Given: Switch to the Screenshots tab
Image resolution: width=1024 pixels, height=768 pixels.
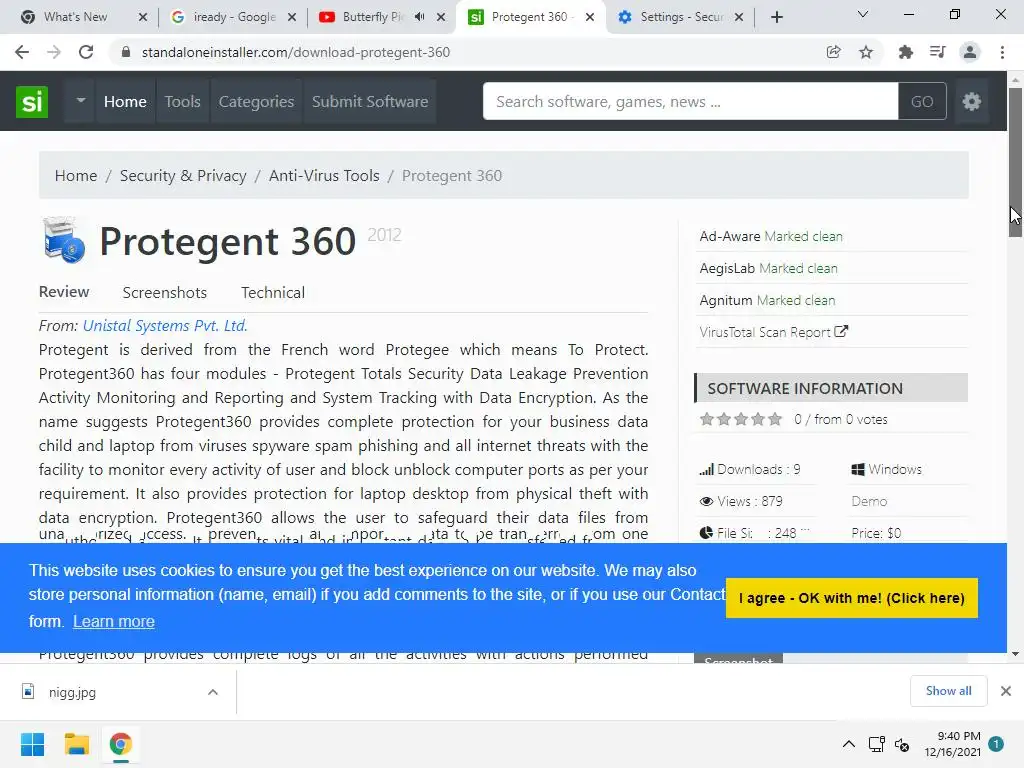Looking at the screenshot, I should [x=165, y=292].
